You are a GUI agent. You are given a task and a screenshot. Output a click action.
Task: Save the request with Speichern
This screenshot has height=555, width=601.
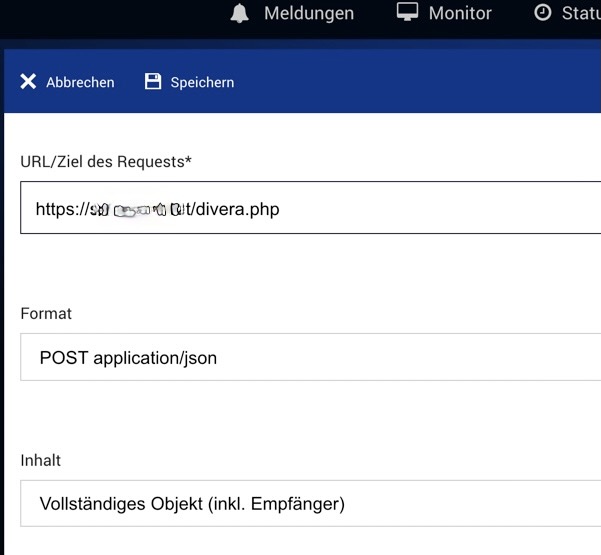coord(202,82)
